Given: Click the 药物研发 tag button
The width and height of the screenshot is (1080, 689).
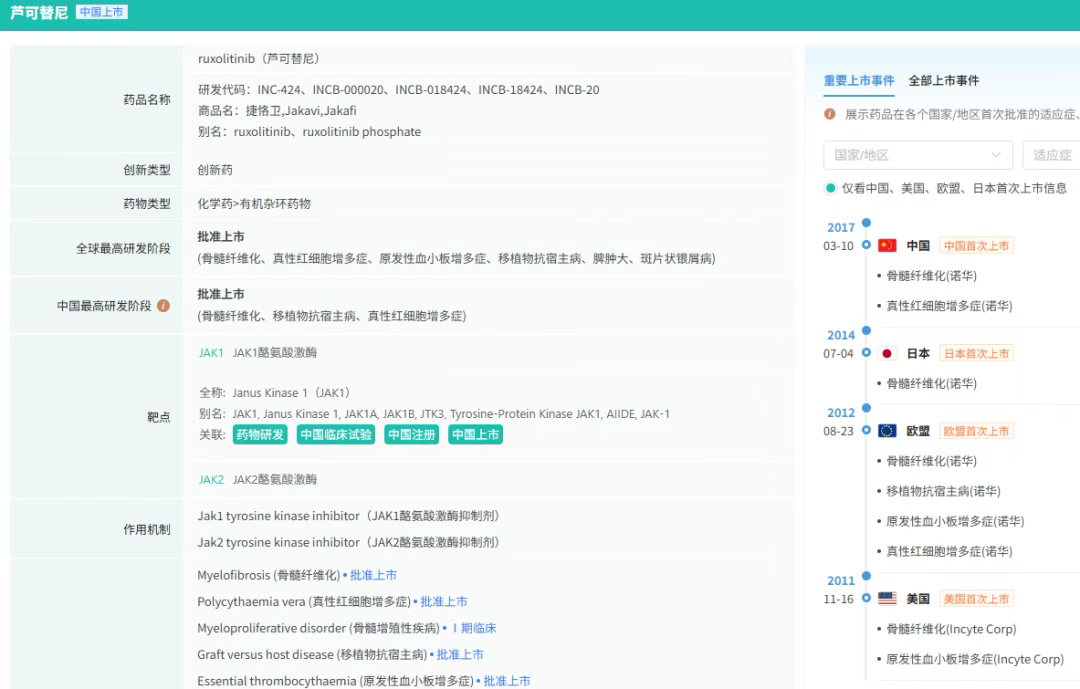Looking at the screenshot, I should pyautogui.click(x=260, y=435).
